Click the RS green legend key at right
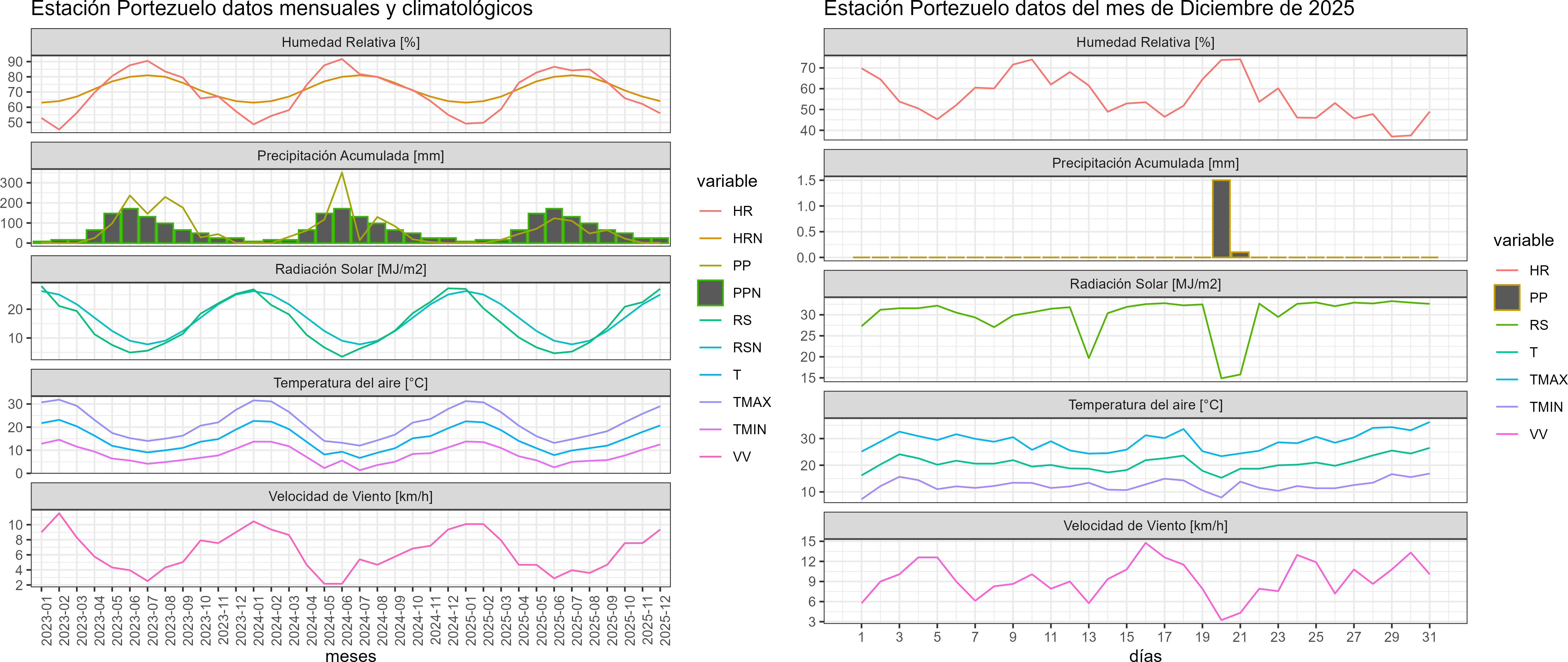The image size is (1568, 662). 1507,325
